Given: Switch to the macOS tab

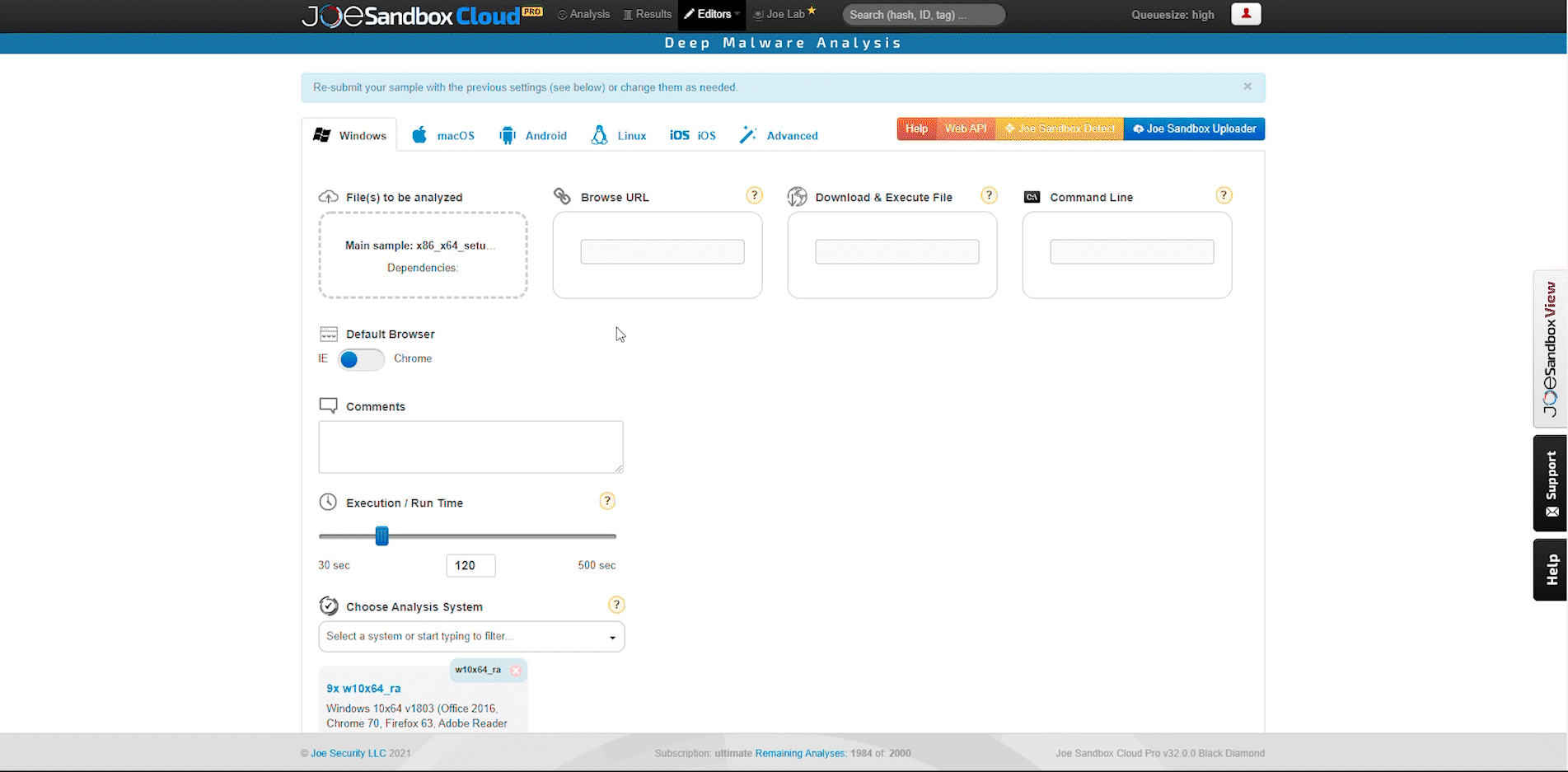Looking at the screenshot, I should [443, 135].
